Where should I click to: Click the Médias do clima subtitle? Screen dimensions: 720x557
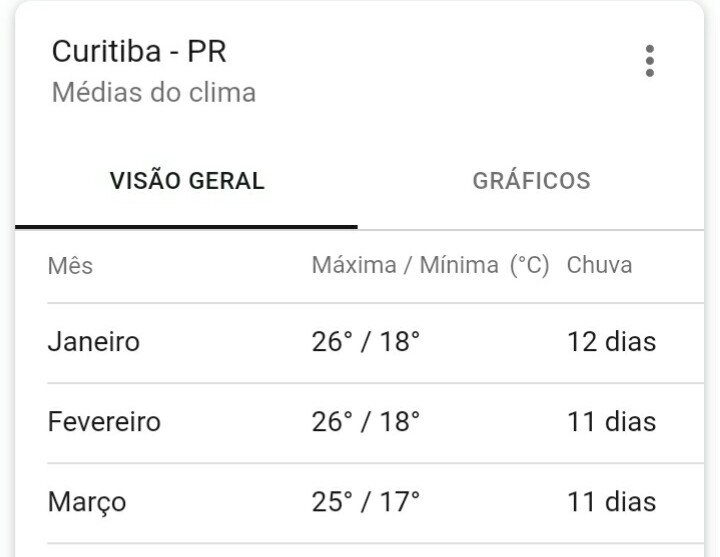click(x=153, y=92)
